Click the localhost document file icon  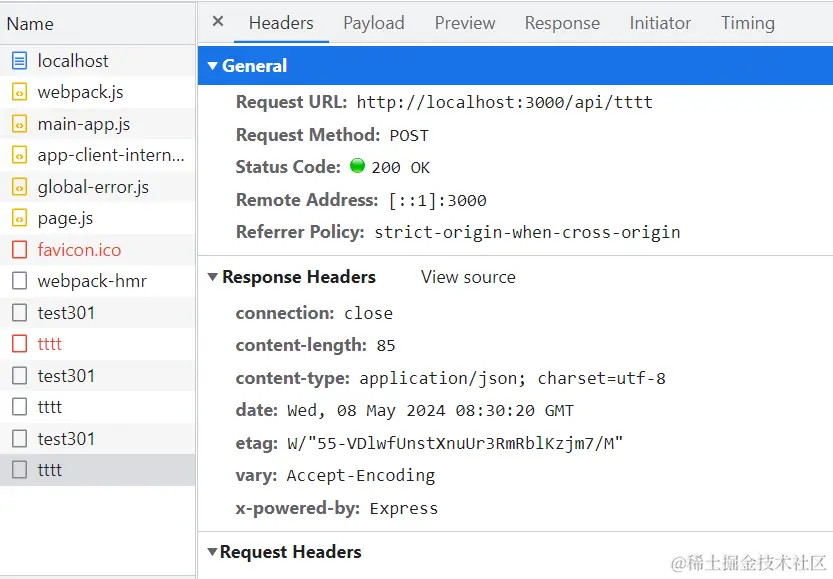coord(19,61)
